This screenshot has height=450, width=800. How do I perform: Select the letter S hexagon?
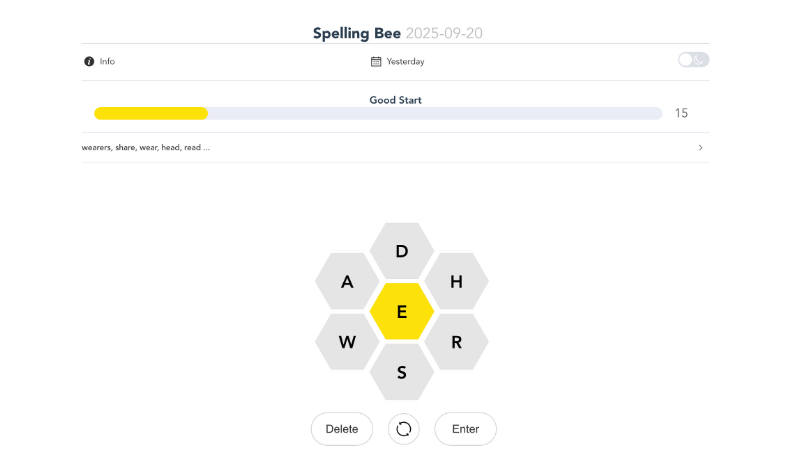click(x=402, y=373)
